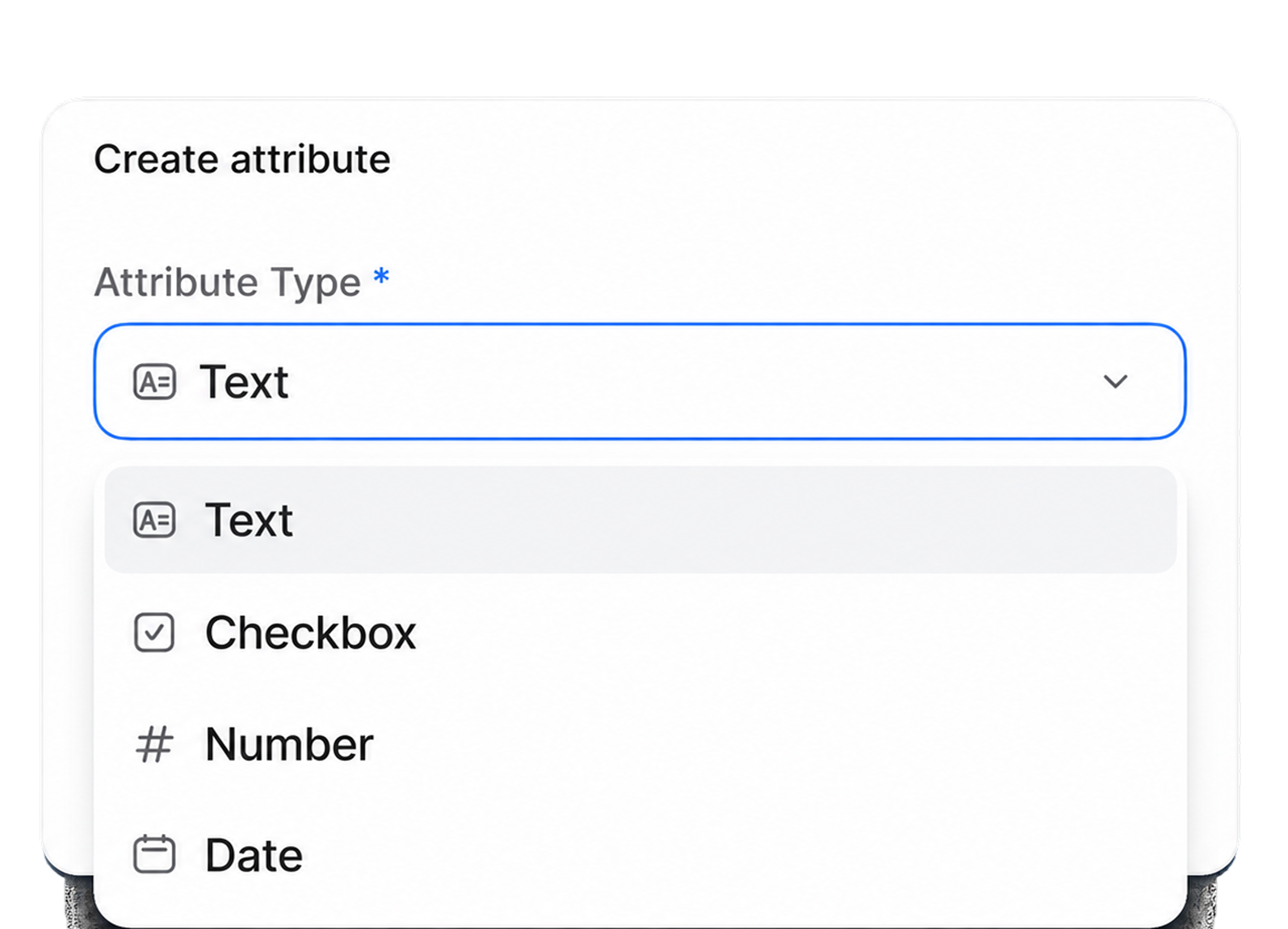Choose the Checkbox attribute type option

pos(640,633)
